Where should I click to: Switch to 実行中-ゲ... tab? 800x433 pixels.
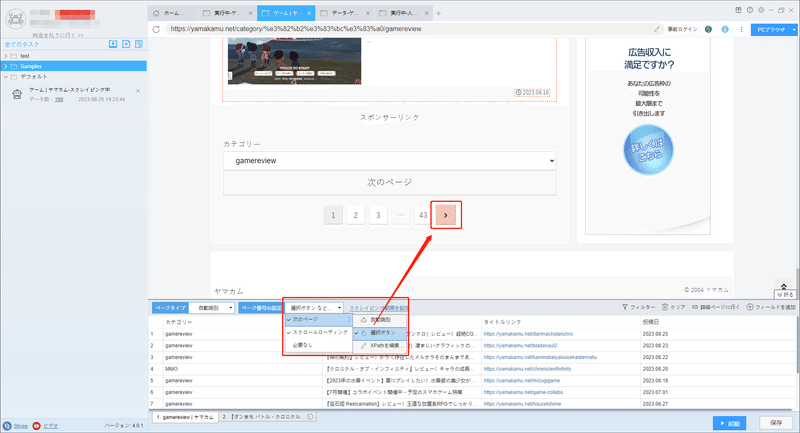(x=227, y=13)
